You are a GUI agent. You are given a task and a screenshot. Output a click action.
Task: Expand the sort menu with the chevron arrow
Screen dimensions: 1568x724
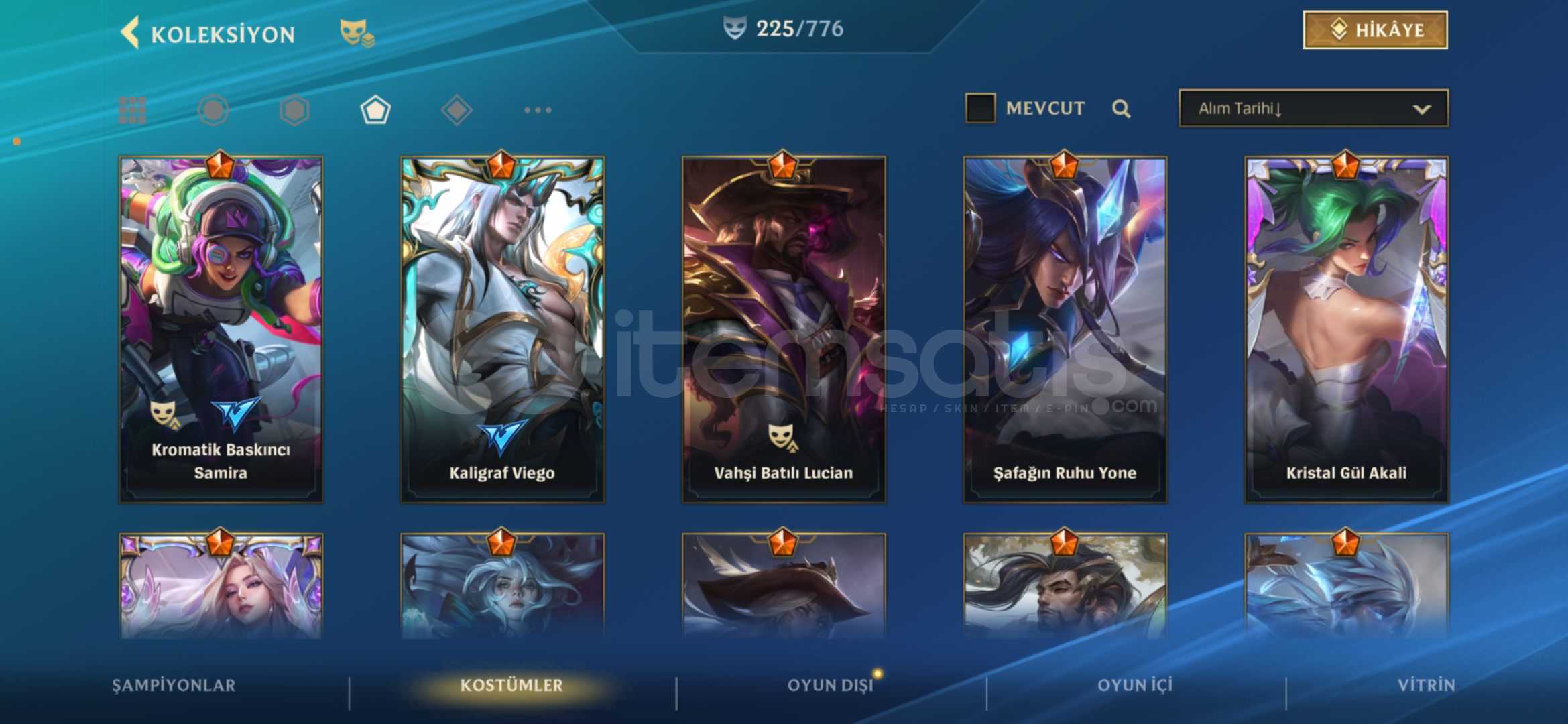tap(1421, 109)
